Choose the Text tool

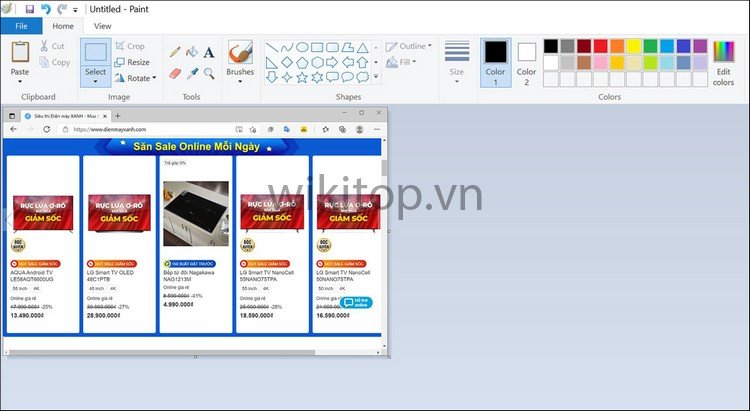click(209, 52)
